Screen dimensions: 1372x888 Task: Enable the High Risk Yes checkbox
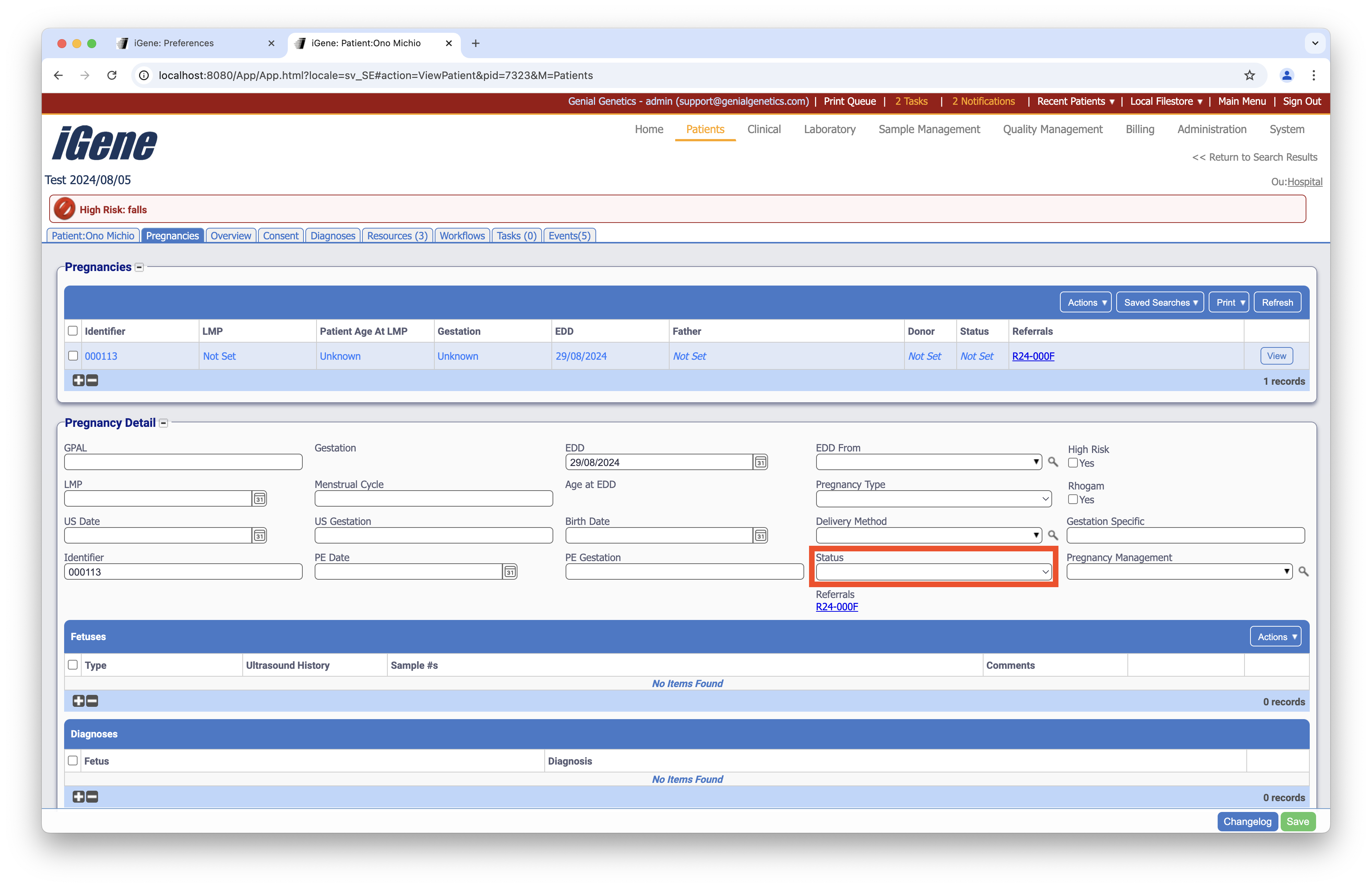pos(1073,463)
